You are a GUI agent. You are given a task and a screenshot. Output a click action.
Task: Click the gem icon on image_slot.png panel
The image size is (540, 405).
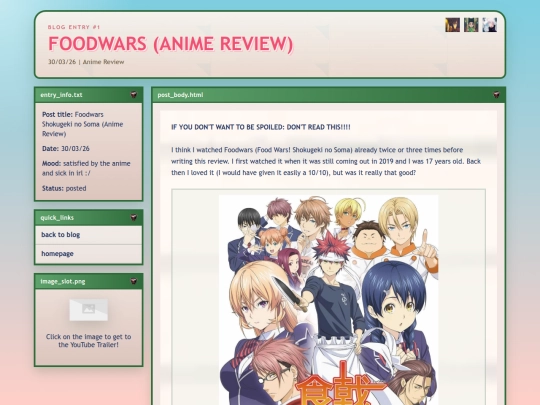coord(134,281)
